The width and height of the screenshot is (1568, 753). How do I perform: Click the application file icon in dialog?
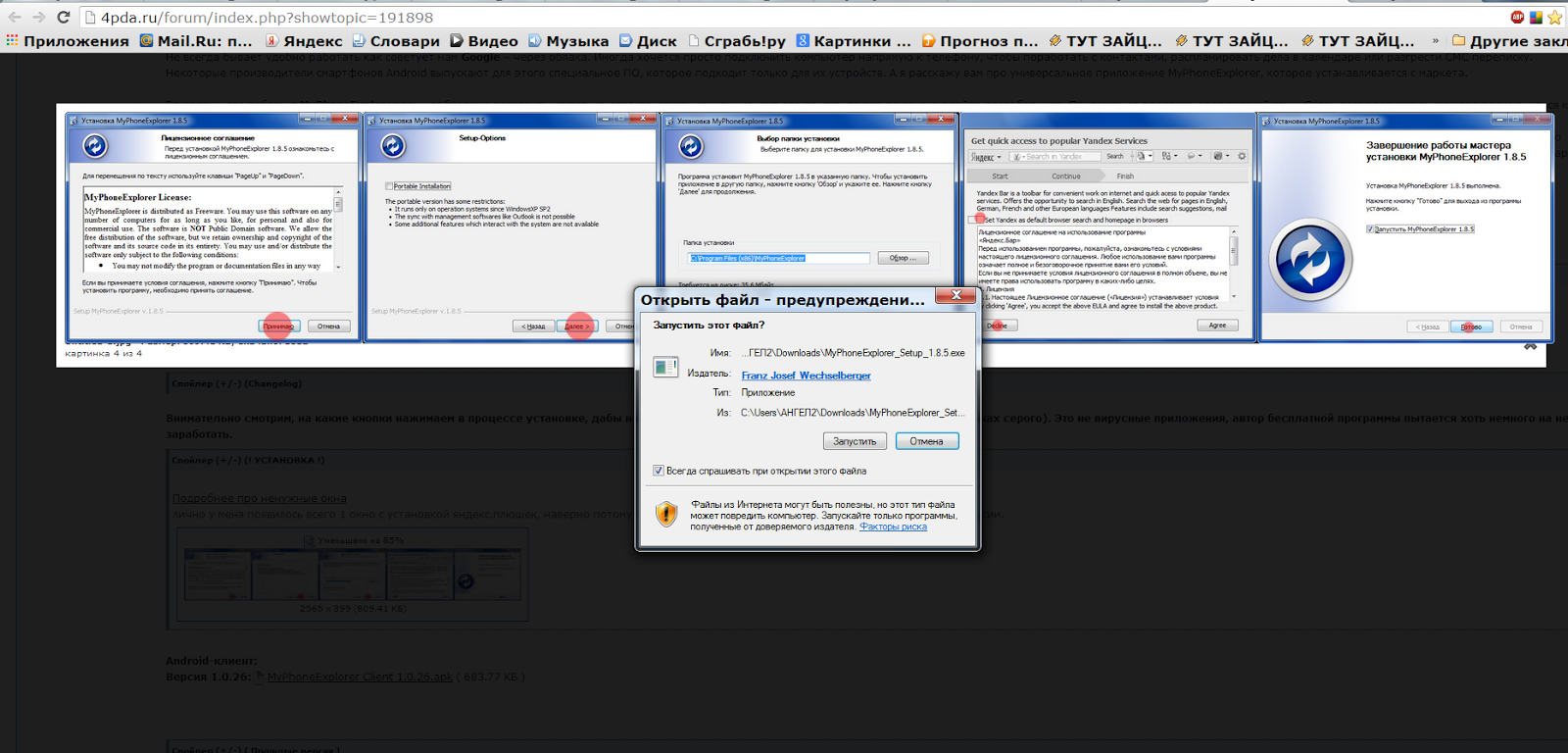(665, 367)
